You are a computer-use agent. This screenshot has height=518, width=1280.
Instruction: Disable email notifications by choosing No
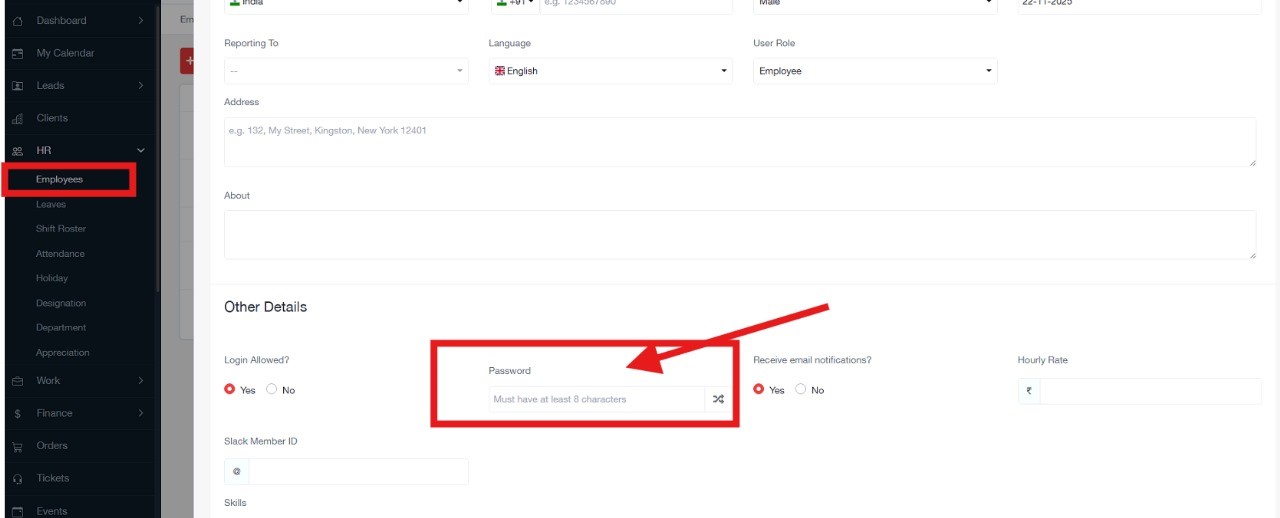pos(801,390)
